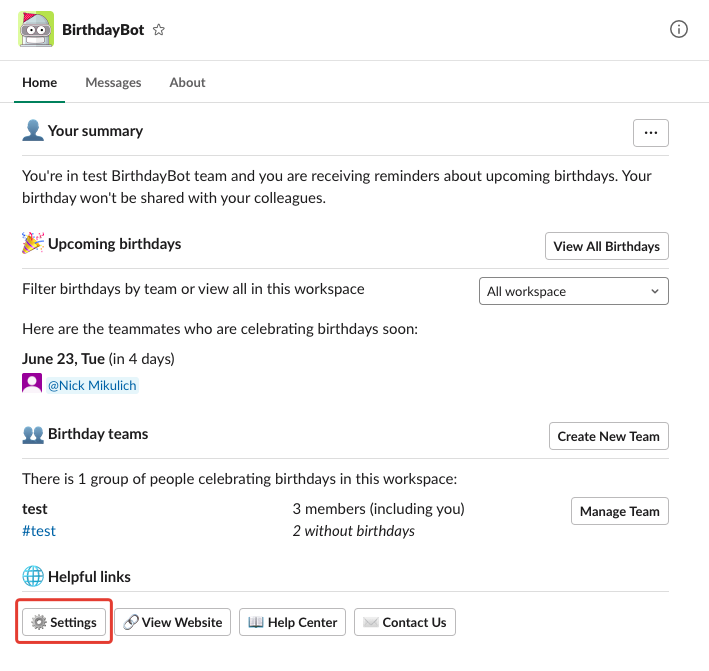This screenshot has height=671, width=709.
Task: Open the summary three-dot overflow menu
Action: [650, 132]
